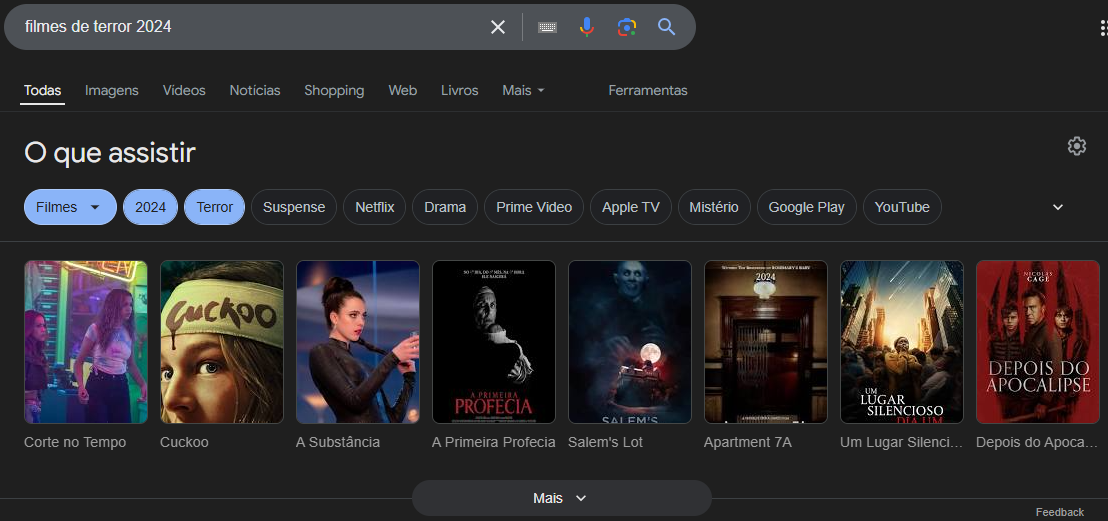Switch to the Imagens tab
The height and width of the screenshot is (521, 1108).
[112, 90]
